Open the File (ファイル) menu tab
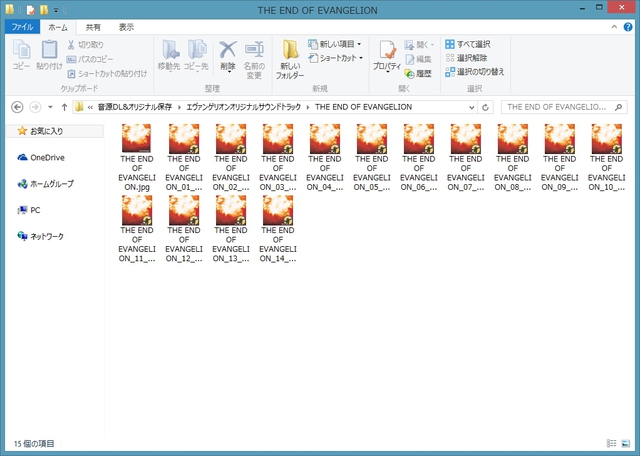The height and width of the screenshot is (456, 640). (23, 27)
